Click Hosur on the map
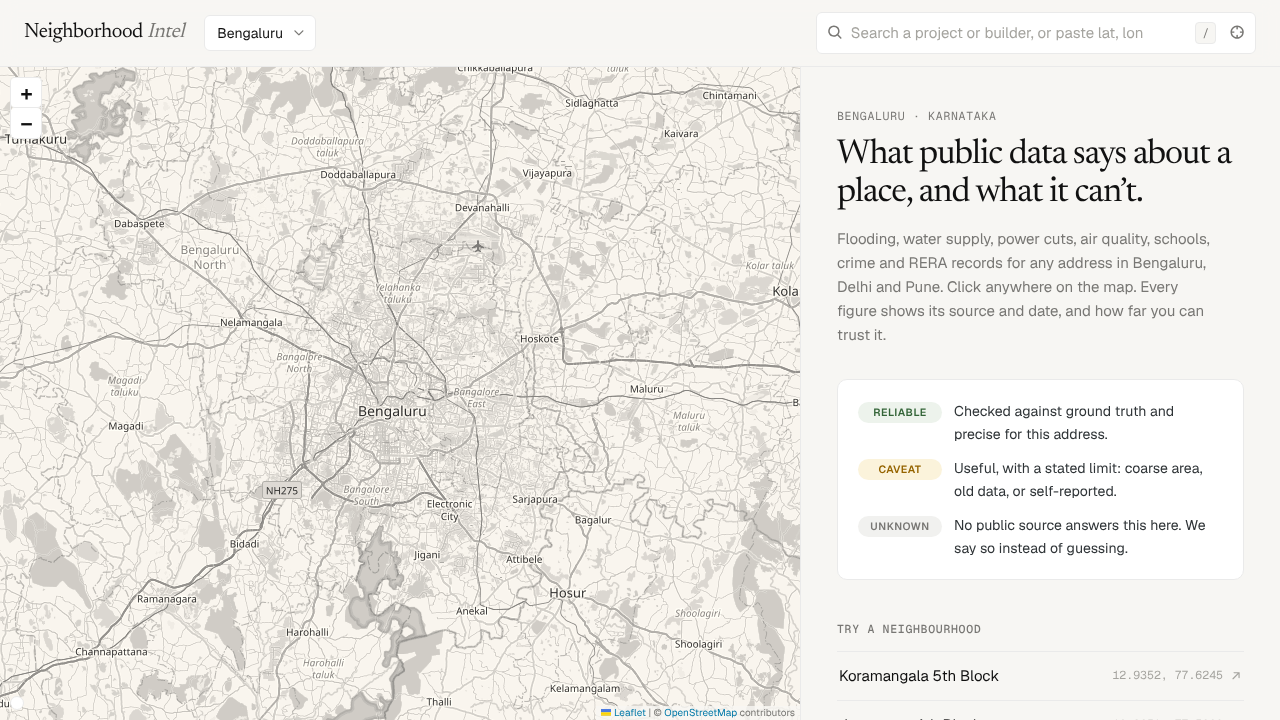This screenshot has width=1280, height=720. pyautogui.click(x=567, y=593)
